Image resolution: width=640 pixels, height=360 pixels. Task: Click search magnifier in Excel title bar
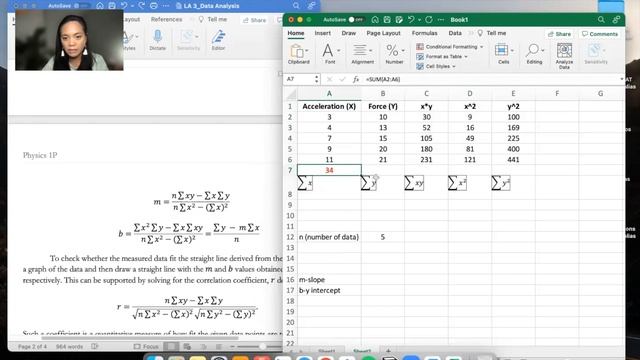pyautogui.click(x=601, y=20)
